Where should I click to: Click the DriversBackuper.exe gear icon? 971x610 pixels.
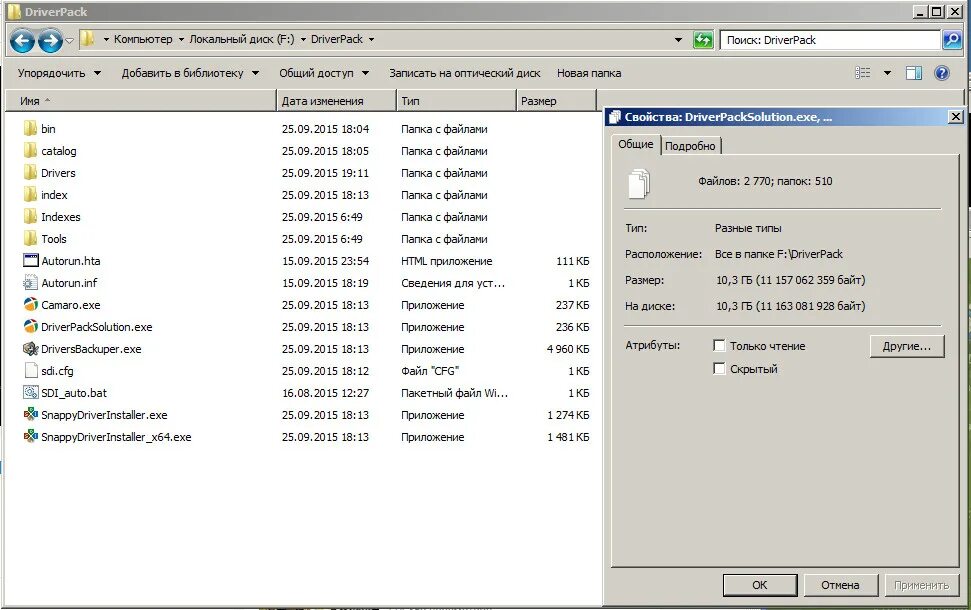pos(30,349)
